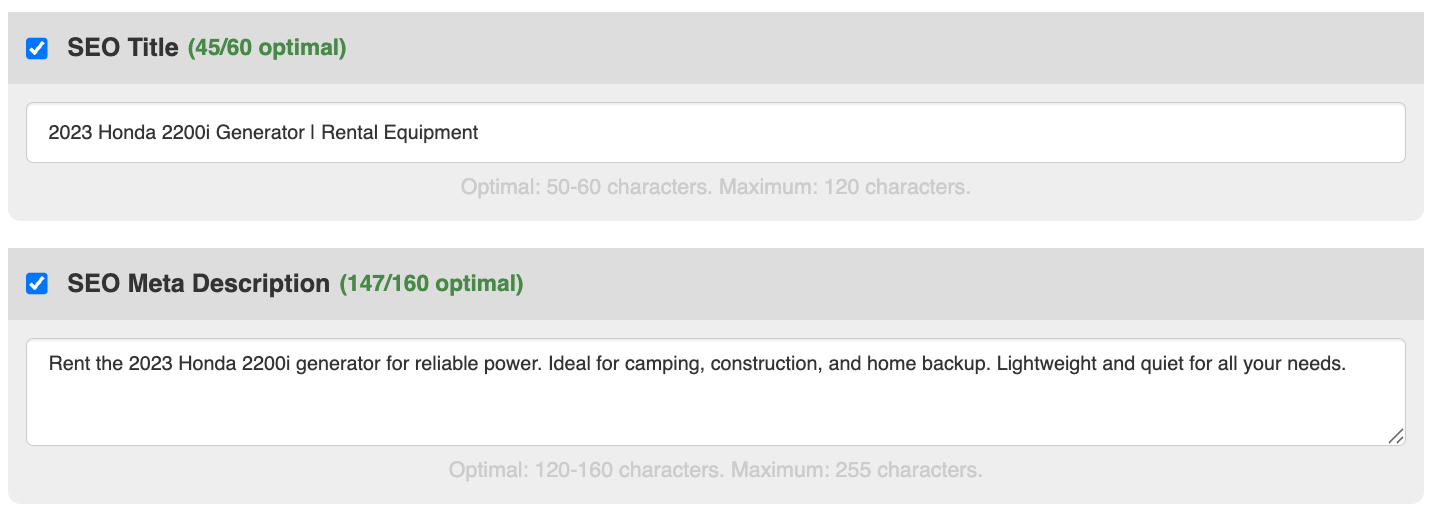1438x520 pixels.
Task: Click the "45/60 optimal" character counter
Action: point(267,48)
